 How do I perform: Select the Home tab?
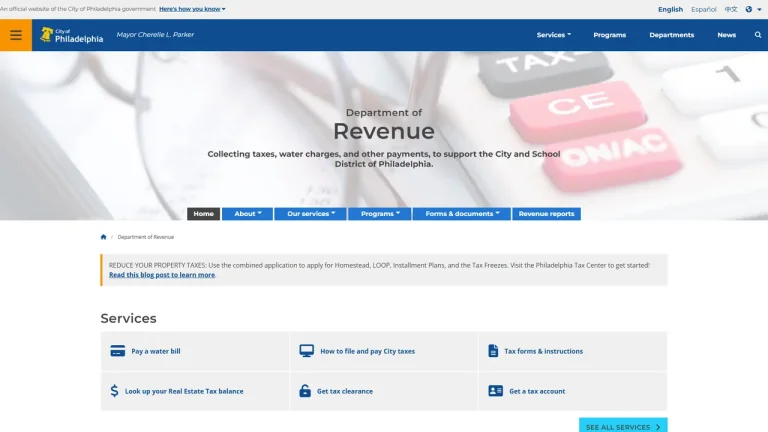click(203, 214)
